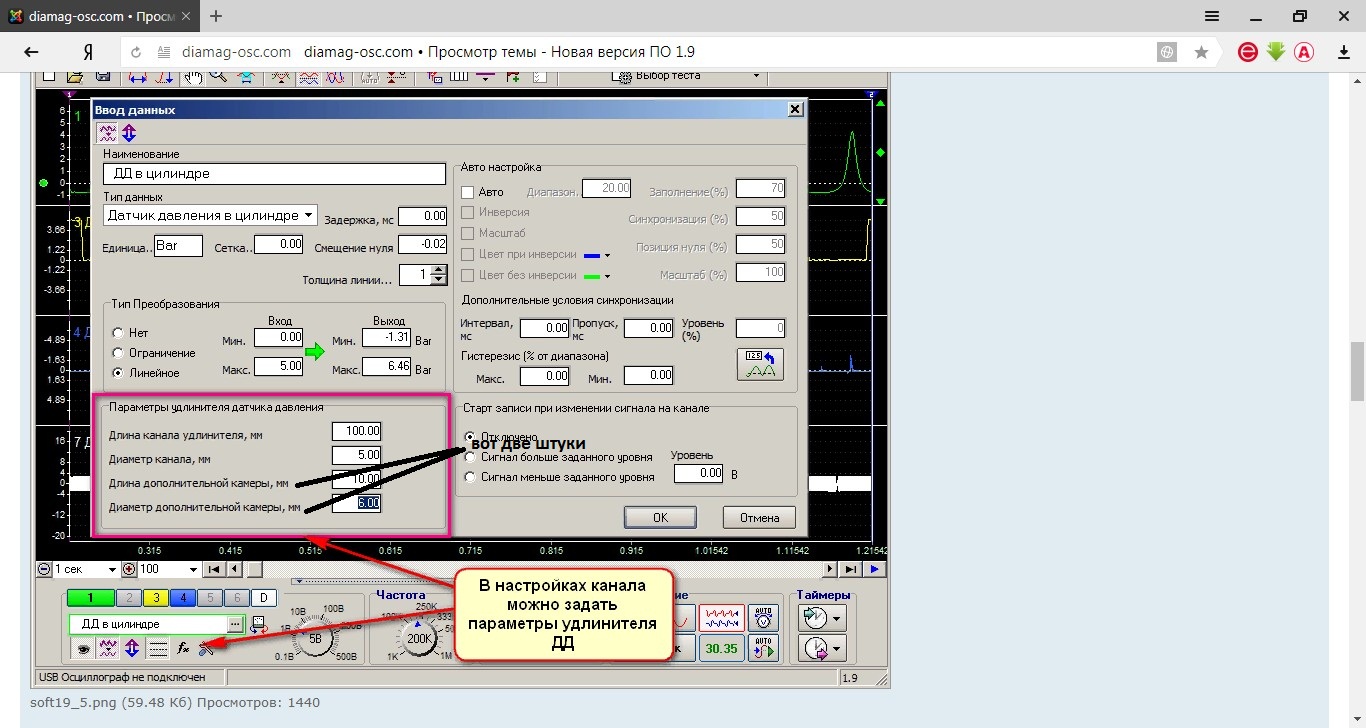
Task: Click the swap icon next to channel name
Action: pyautogui.click(x=257, y=624)
